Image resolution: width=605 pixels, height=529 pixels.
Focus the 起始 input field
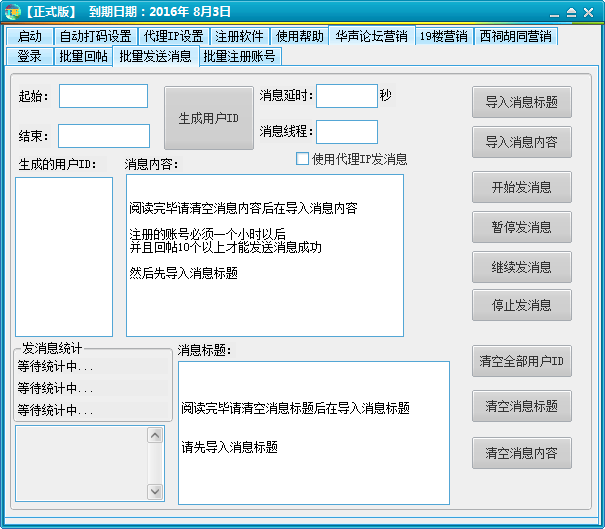click(103, 96)
